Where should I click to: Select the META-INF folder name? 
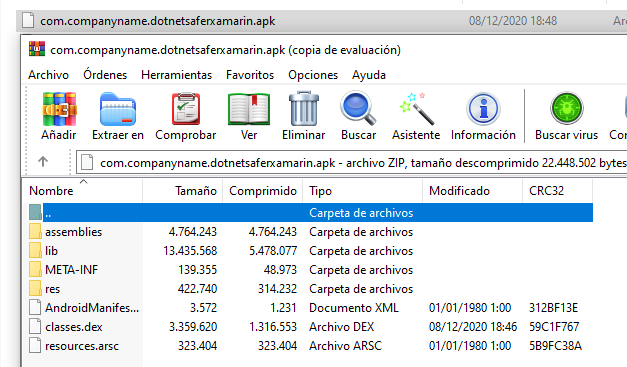click(x=72, y=270)
